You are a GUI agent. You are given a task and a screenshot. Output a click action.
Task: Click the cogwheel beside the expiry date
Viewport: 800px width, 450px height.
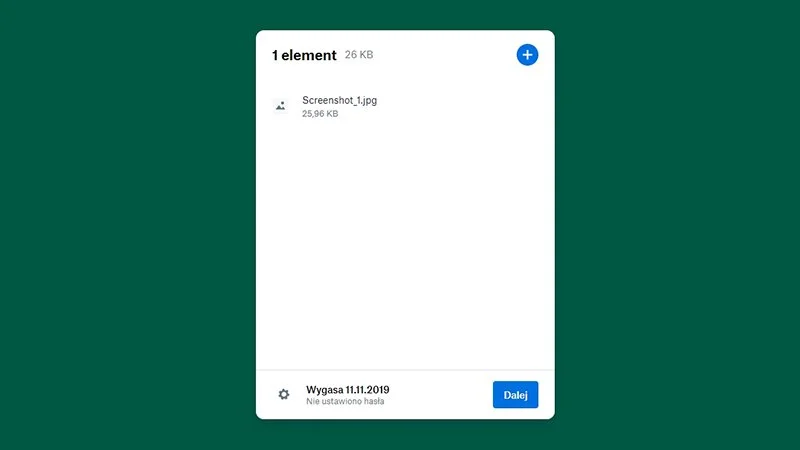point(284,394)
